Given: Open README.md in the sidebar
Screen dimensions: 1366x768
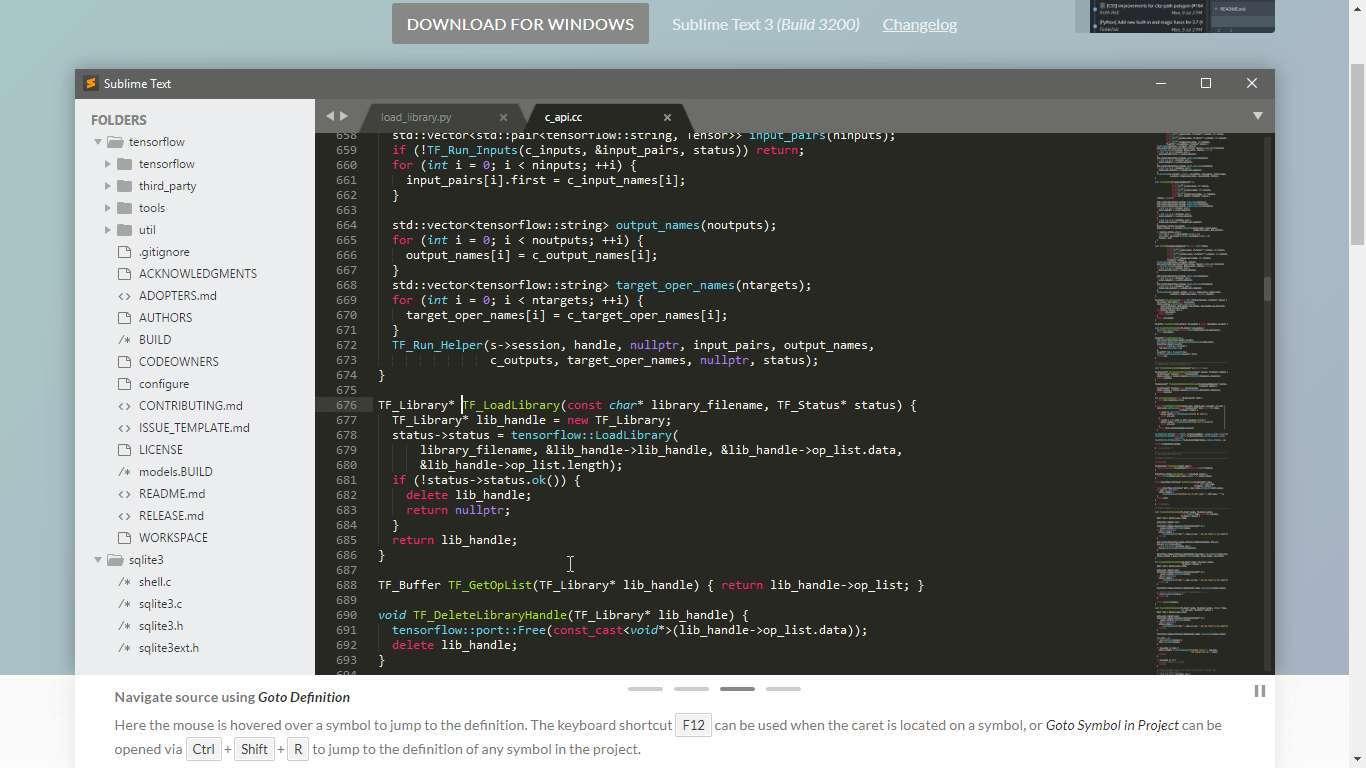Looking at the screenshot, I should (172, 494).
